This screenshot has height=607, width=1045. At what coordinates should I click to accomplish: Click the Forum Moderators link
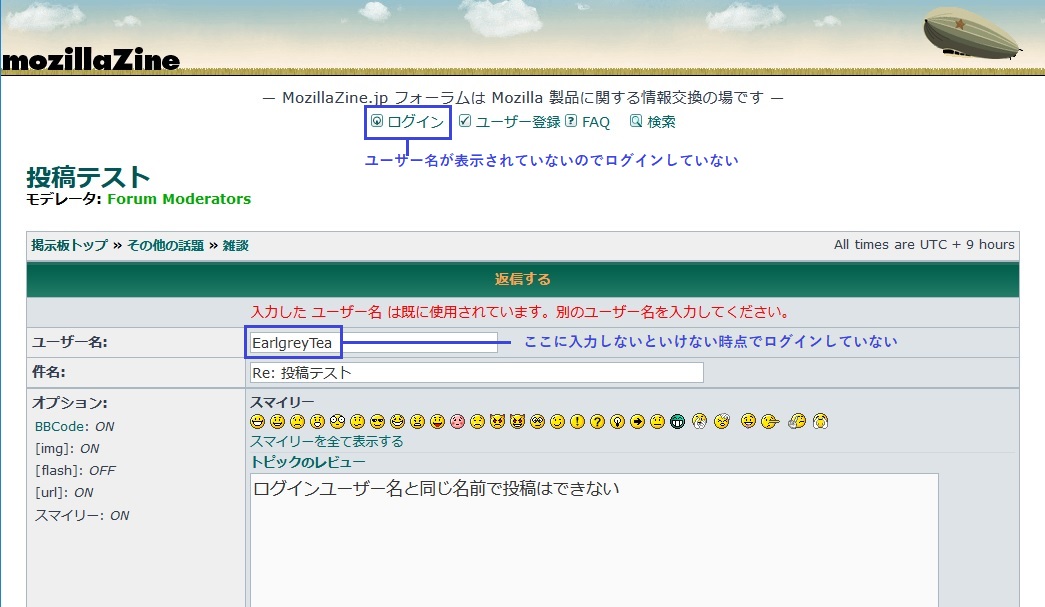click(x=179, y=199)
